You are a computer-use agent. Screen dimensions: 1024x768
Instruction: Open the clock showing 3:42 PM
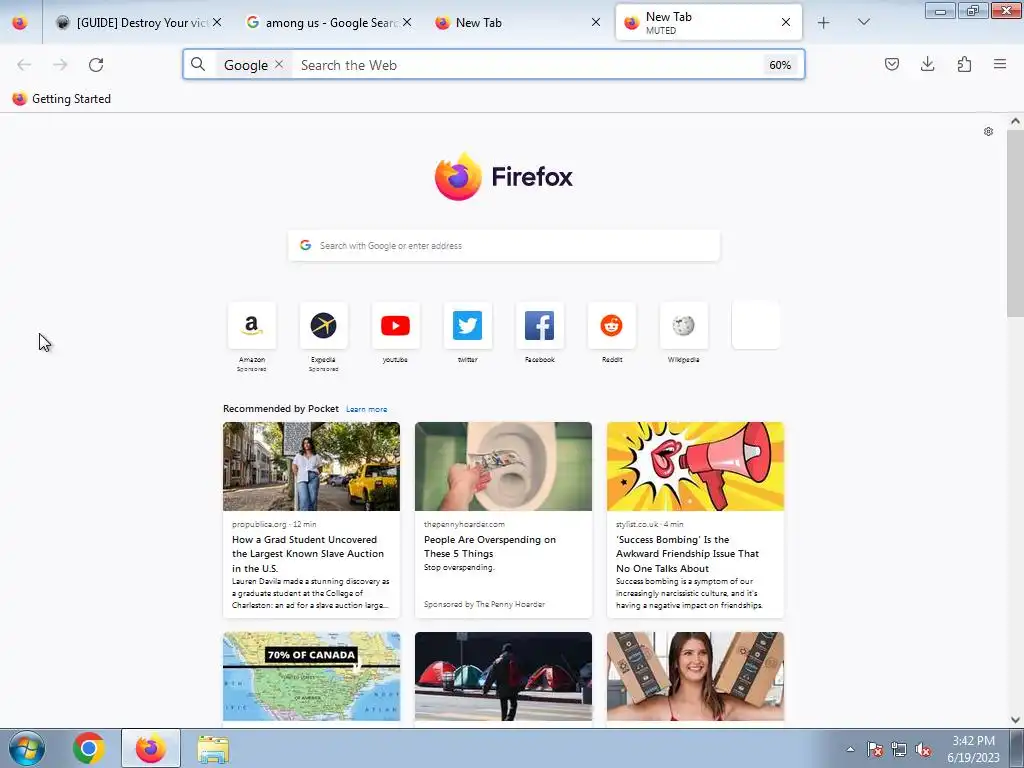[973, 749]
